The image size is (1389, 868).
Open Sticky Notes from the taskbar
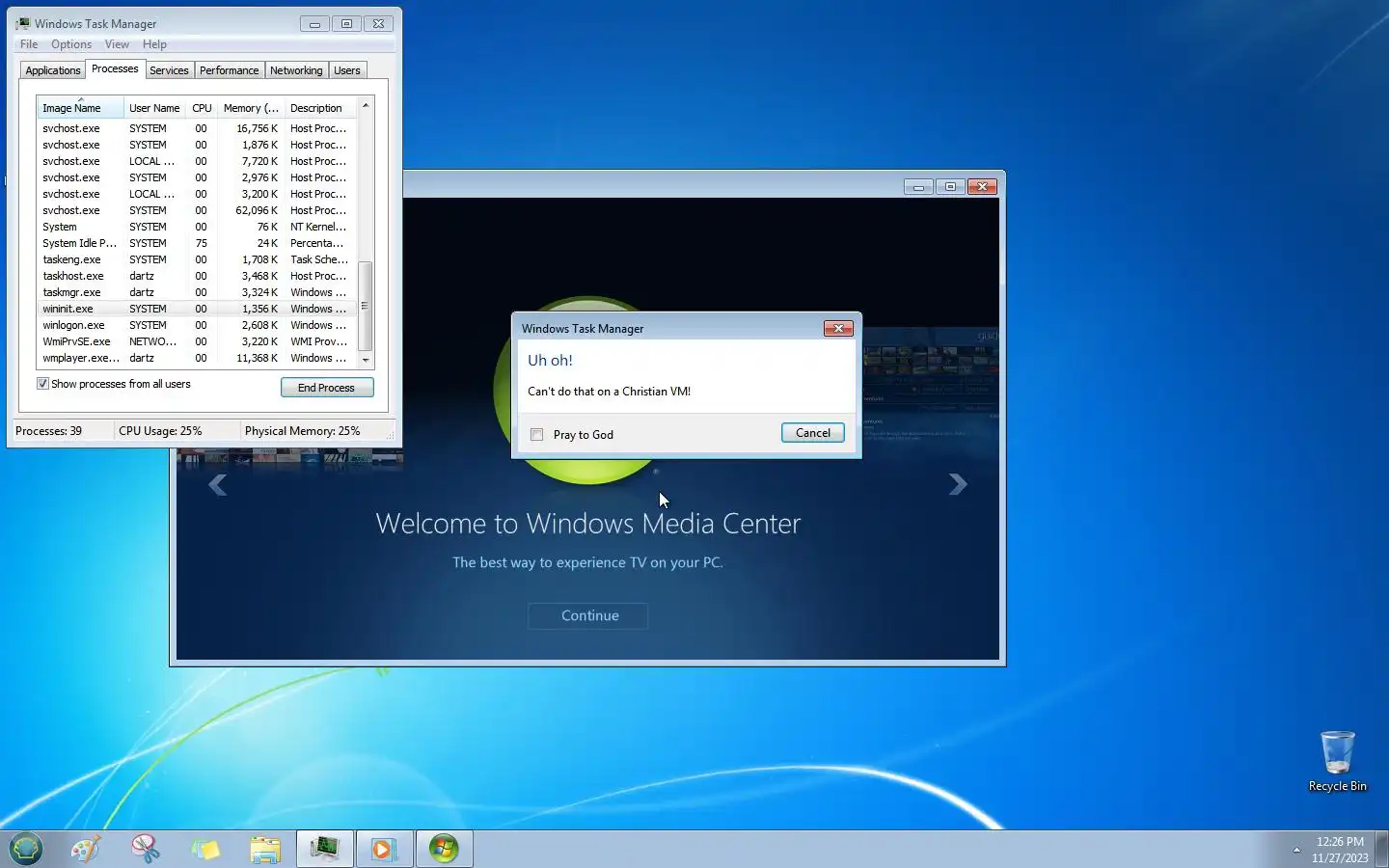click(205, 849)
